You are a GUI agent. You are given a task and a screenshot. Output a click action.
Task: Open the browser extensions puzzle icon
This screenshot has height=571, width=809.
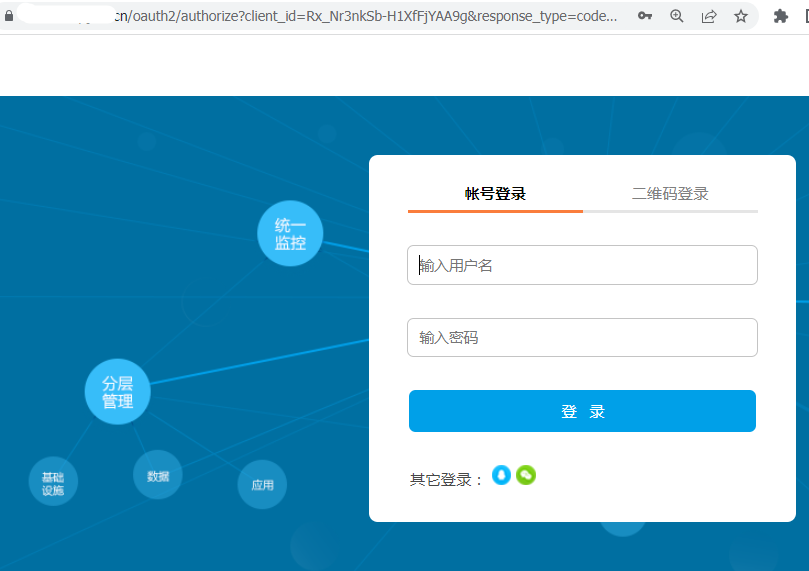[x=781, y=16]
